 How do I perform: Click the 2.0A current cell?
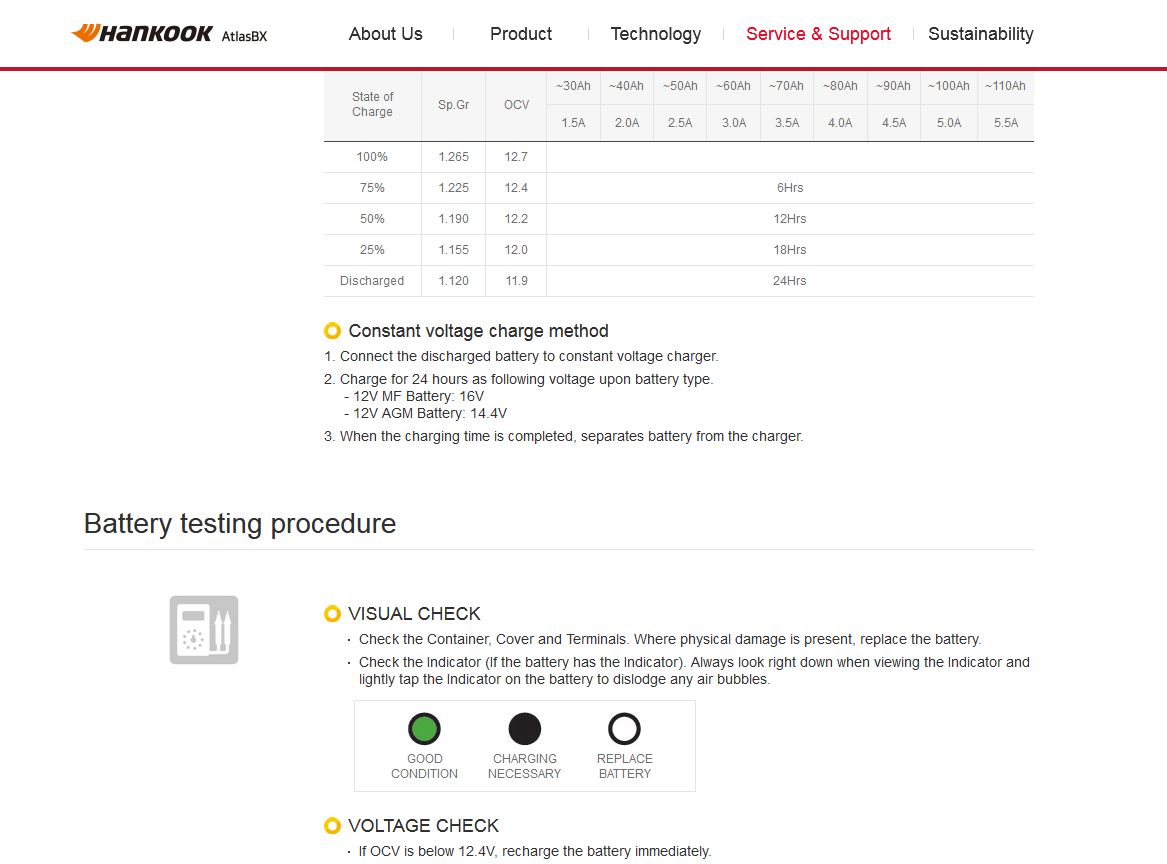coord(627,123)
